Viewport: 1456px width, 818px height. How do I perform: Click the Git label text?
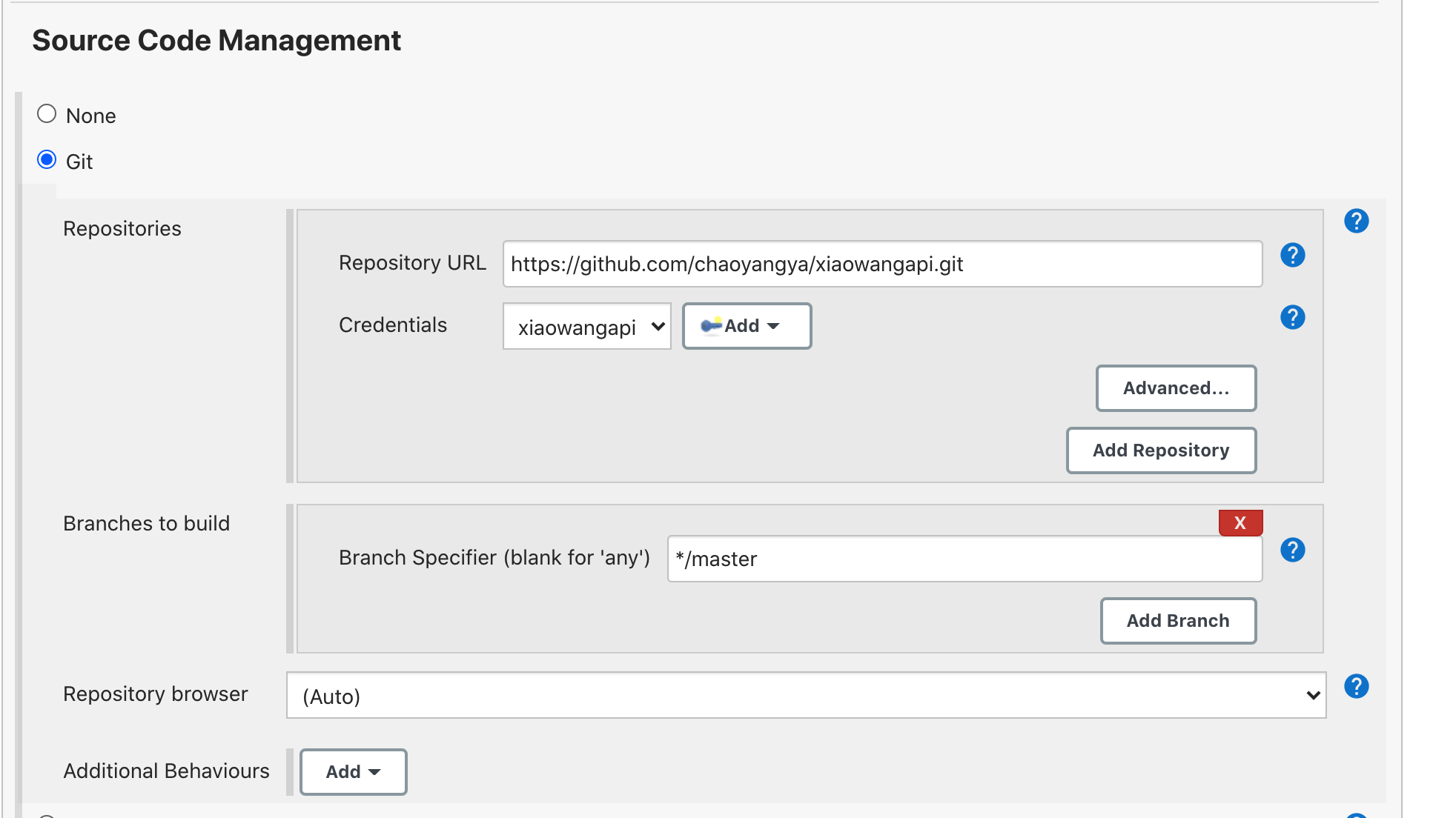point(79,162)
